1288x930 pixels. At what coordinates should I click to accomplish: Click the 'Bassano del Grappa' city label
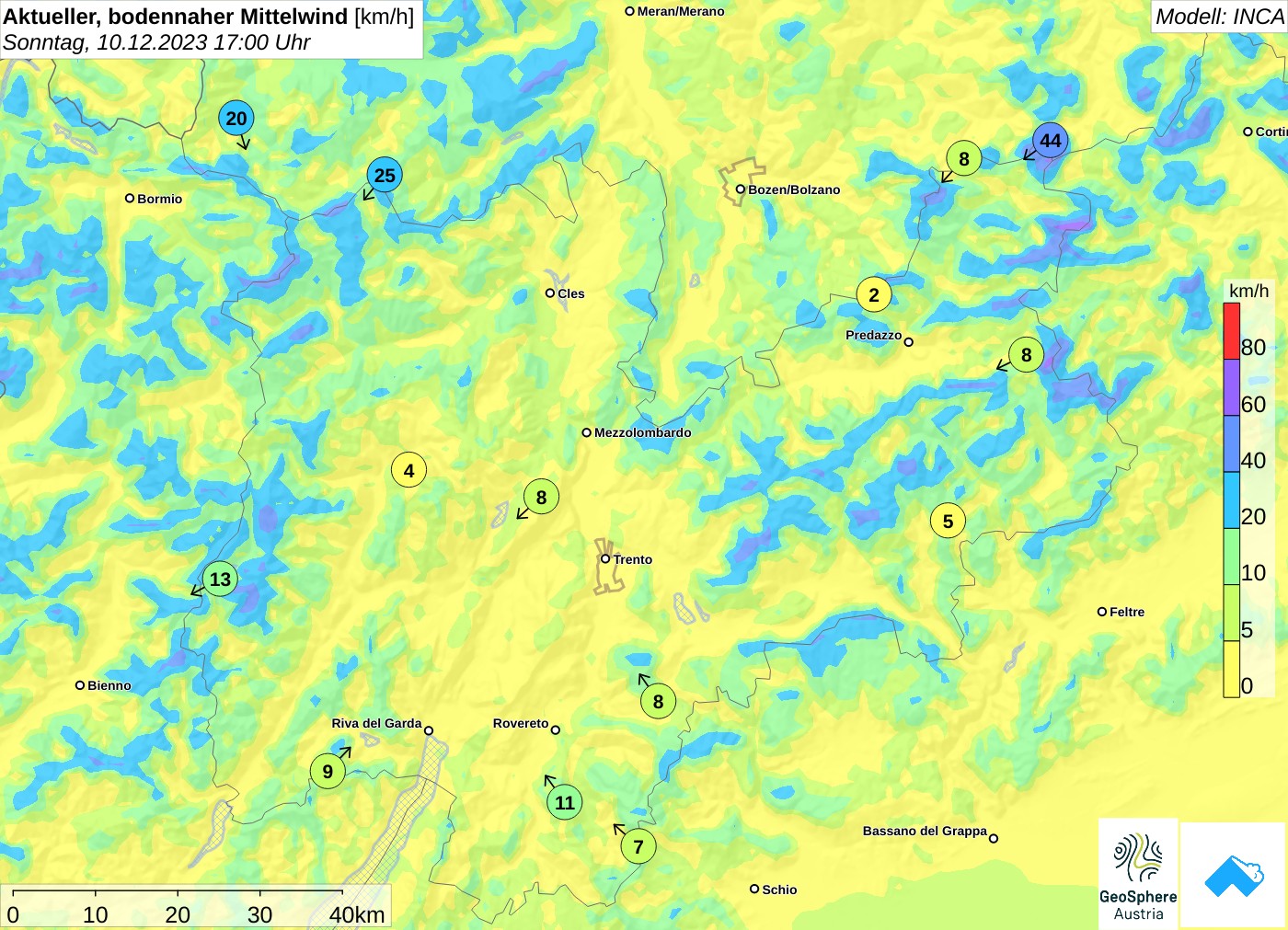[x=925, y=831]
